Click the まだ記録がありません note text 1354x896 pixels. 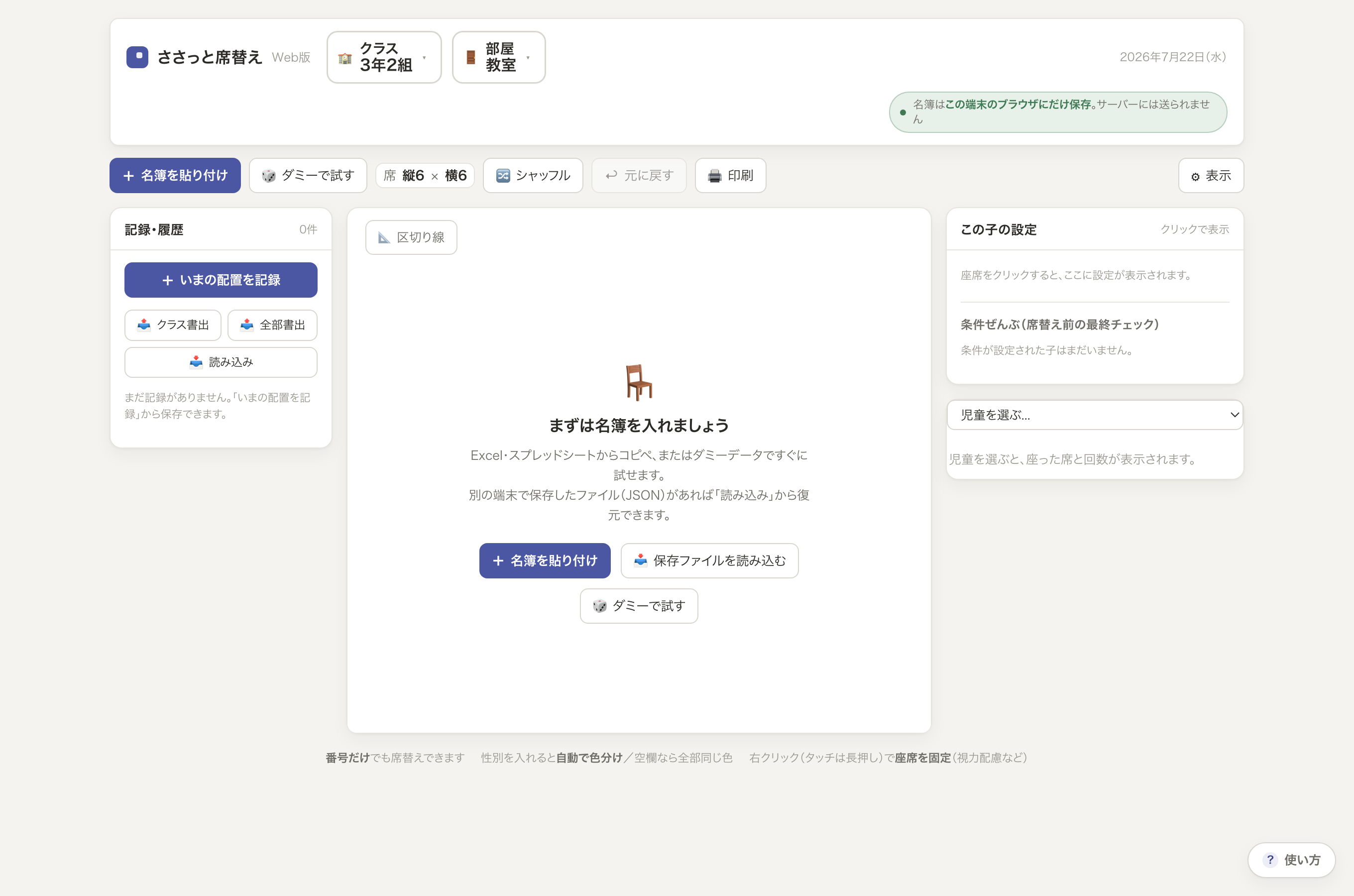(x=218, y=406)
